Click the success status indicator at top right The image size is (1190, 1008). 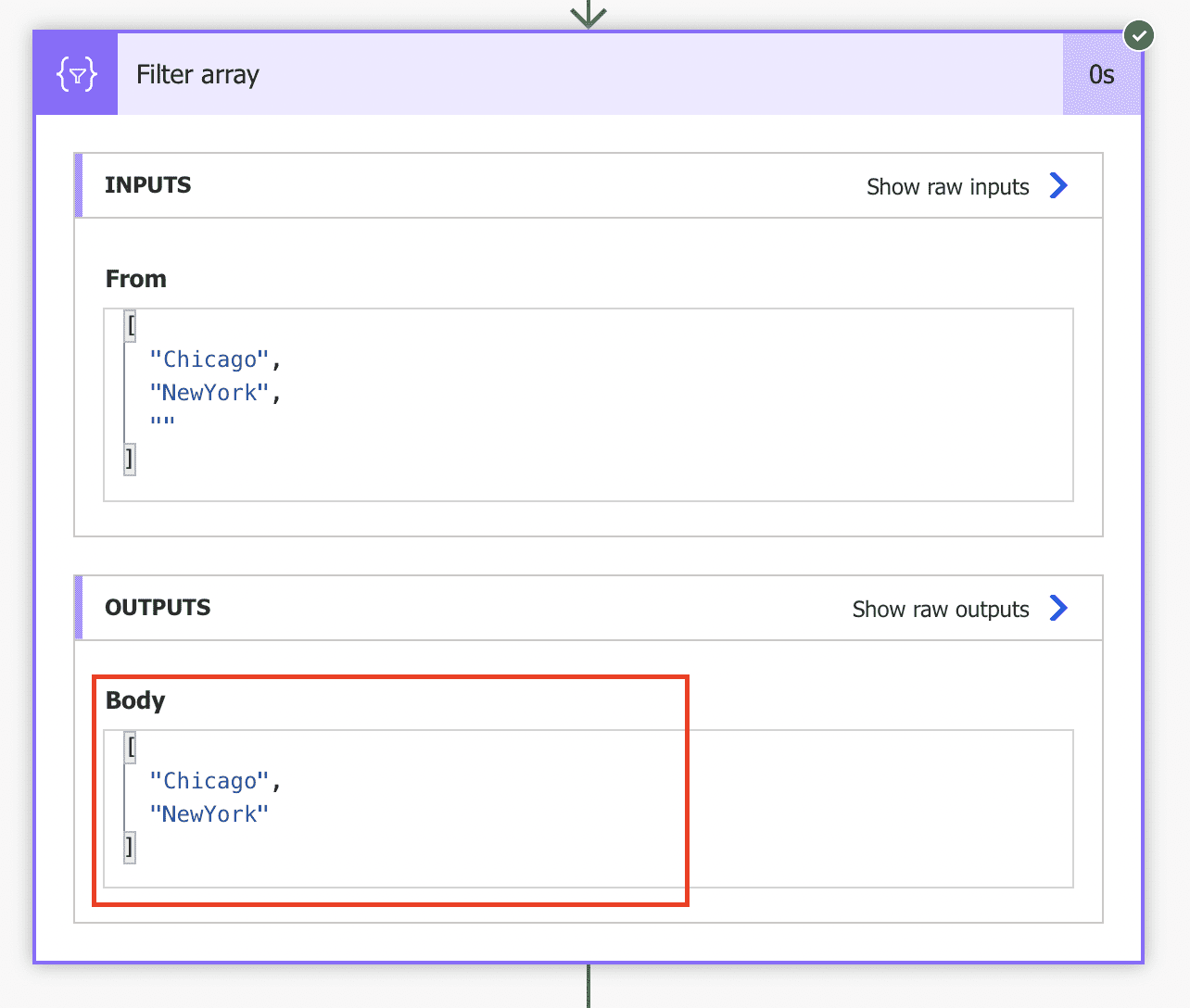point(1139,35)
